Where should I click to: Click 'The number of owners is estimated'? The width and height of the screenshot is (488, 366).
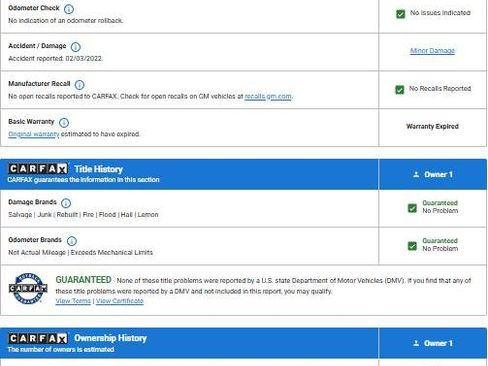pyautogui.click(x=61, y=349)
